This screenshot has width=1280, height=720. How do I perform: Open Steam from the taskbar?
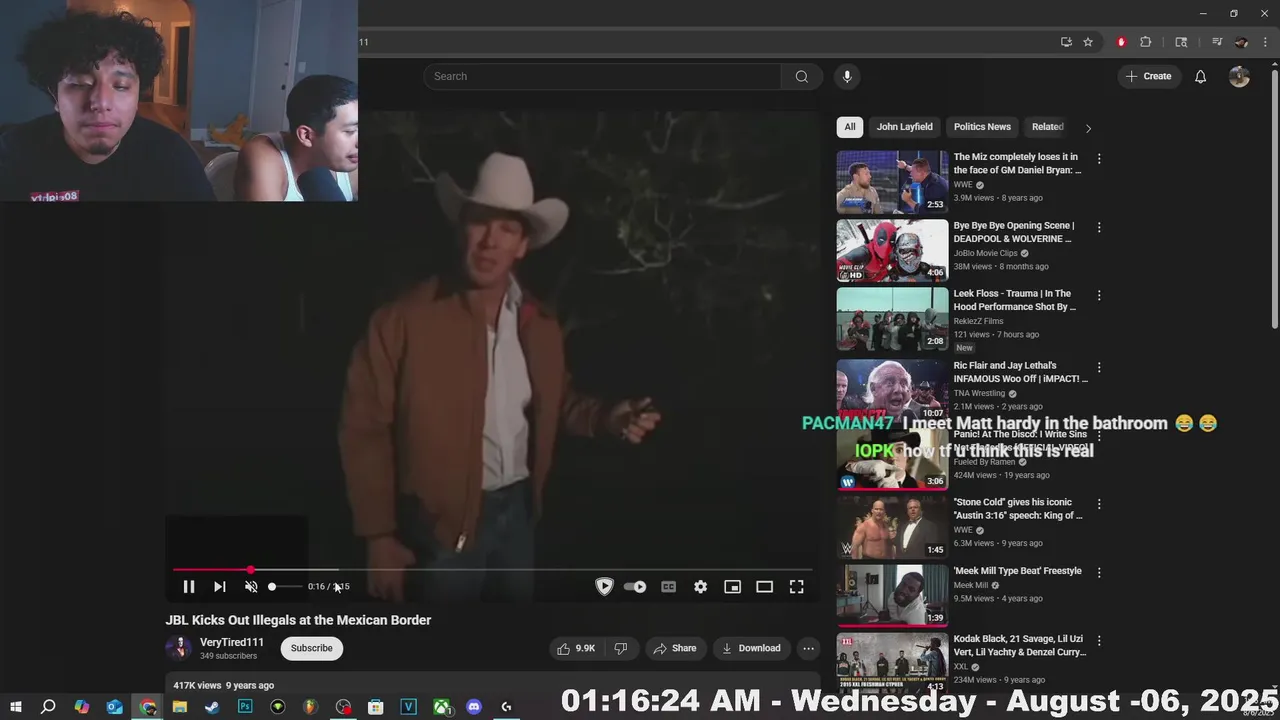tap(212, 707)
